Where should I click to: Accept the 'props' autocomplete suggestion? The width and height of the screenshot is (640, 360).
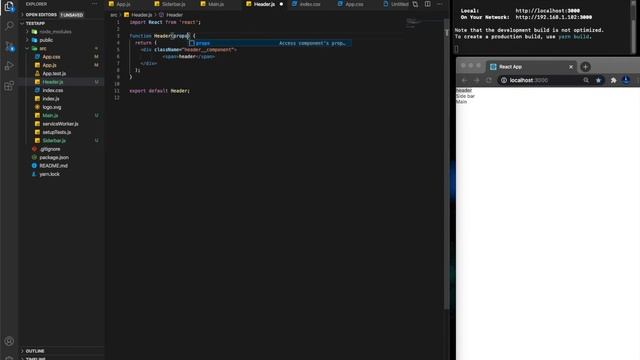point(269,43)
